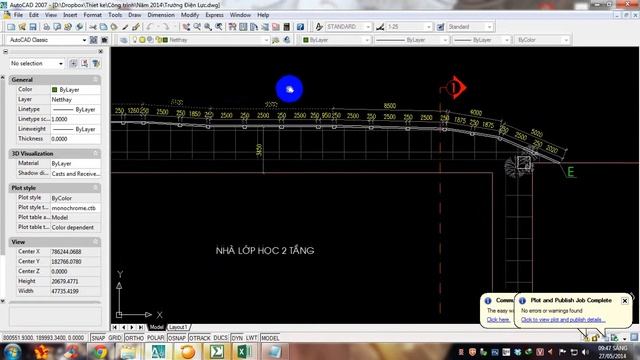Select the Zoom Window tool
The height and width of the screenshot is (360, 640).
[208, 27]
